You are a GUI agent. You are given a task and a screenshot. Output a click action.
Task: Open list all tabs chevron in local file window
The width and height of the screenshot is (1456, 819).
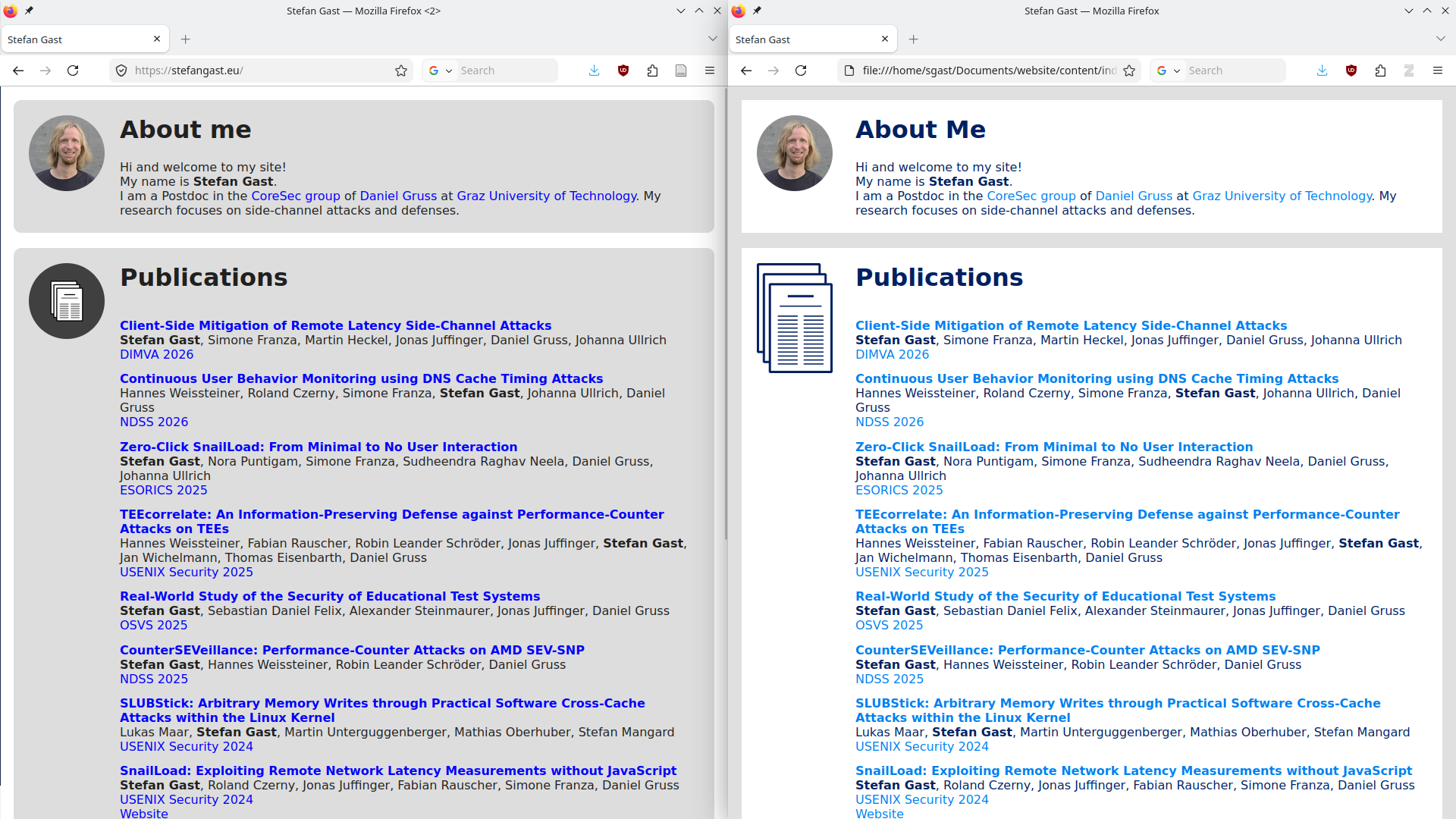point(1441,39)
